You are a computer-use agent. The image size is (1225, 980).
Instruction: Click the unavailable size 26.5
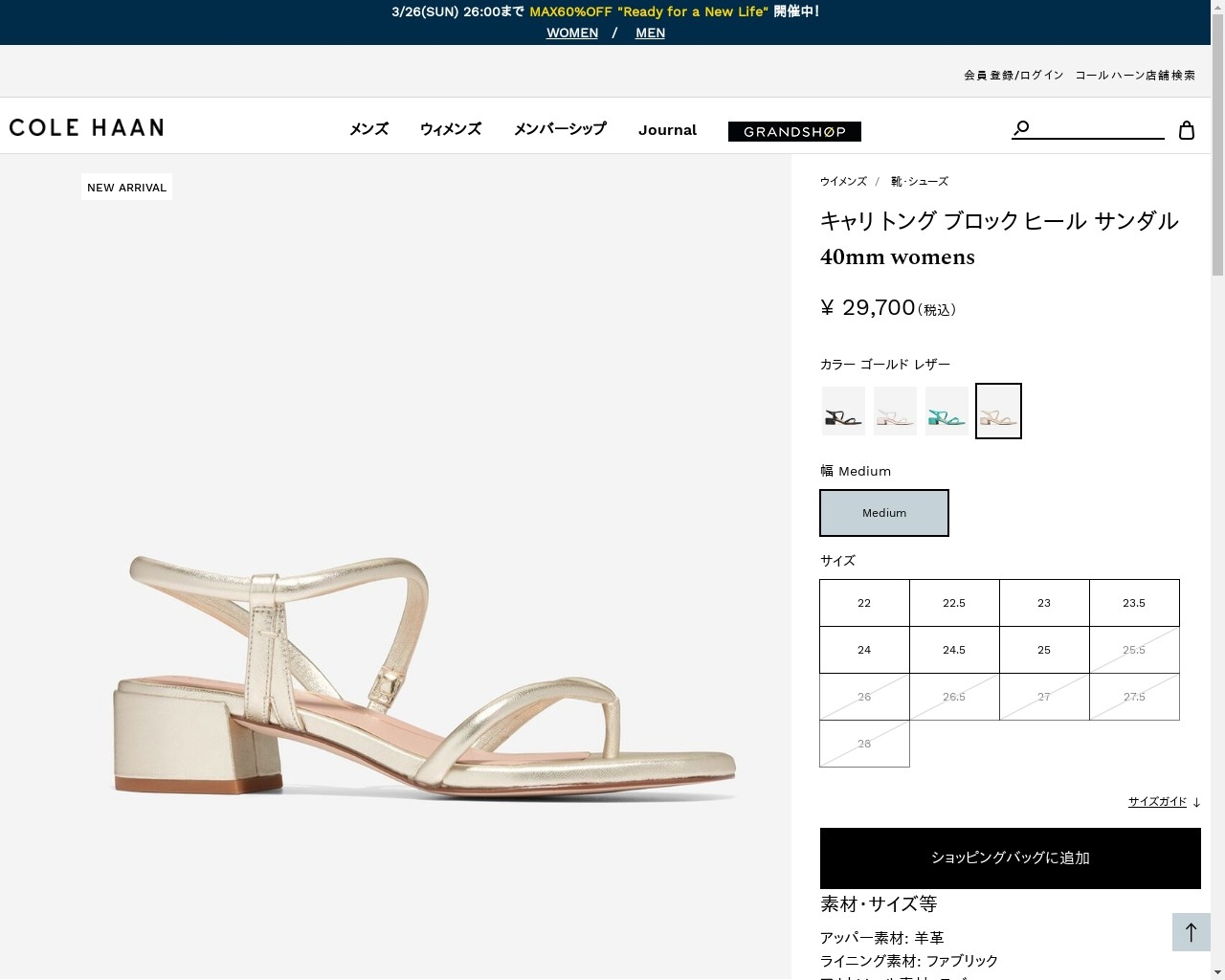[x=954, y=697]
